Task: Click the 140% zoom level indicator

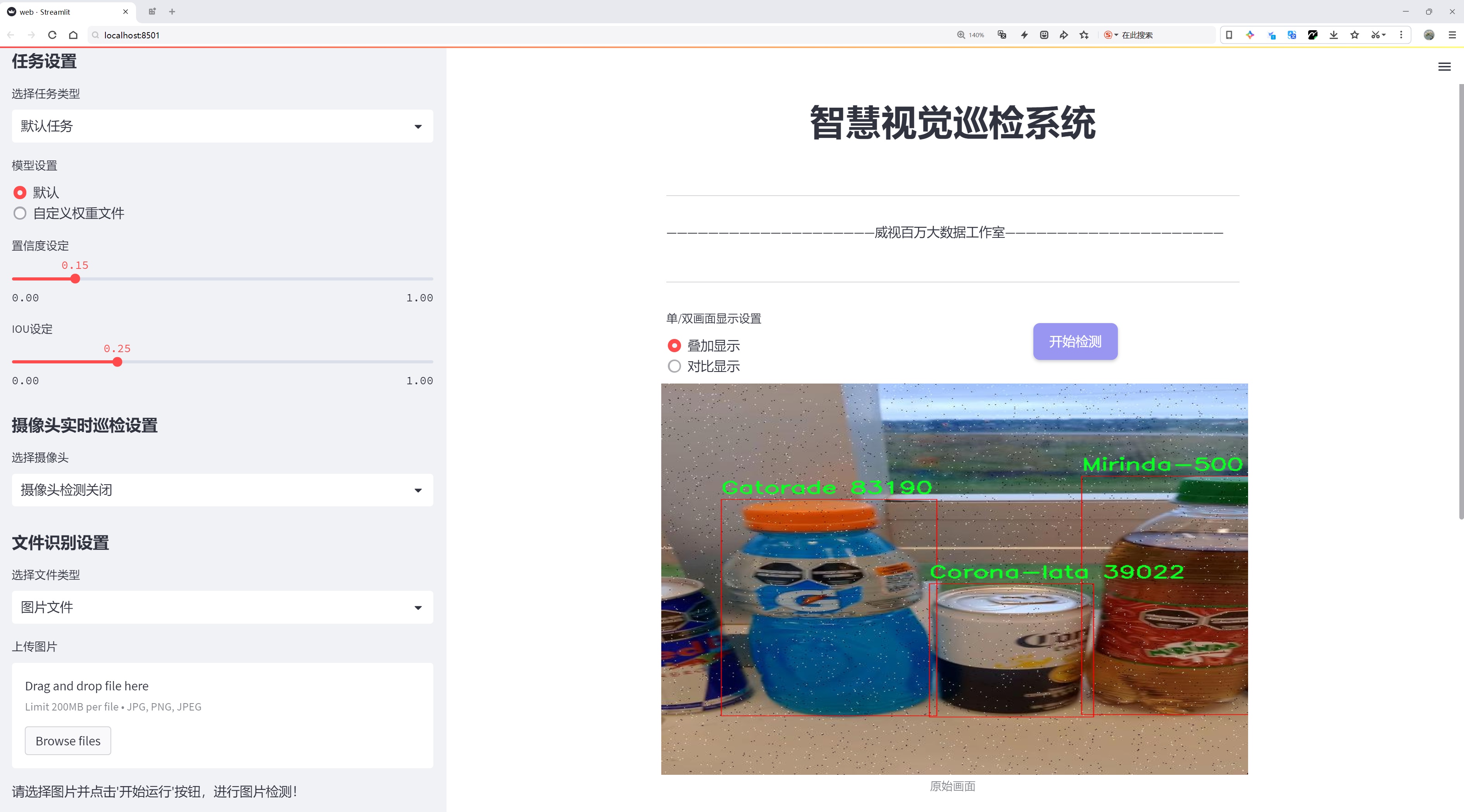Action: pyautogui.click(x=971, y=35)
